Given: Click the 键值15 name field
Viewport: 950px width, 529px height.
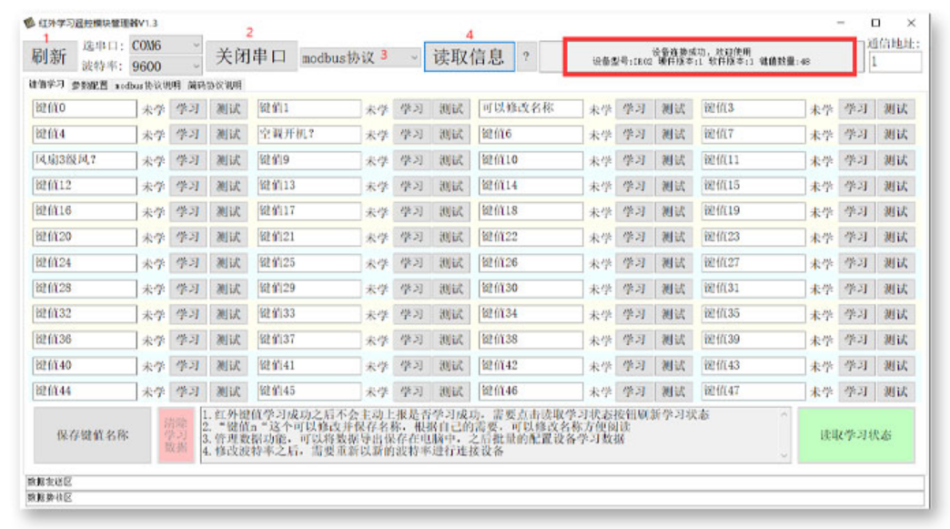Looking at the screenshot, I should pyautogui.click(x=753, y=185).
